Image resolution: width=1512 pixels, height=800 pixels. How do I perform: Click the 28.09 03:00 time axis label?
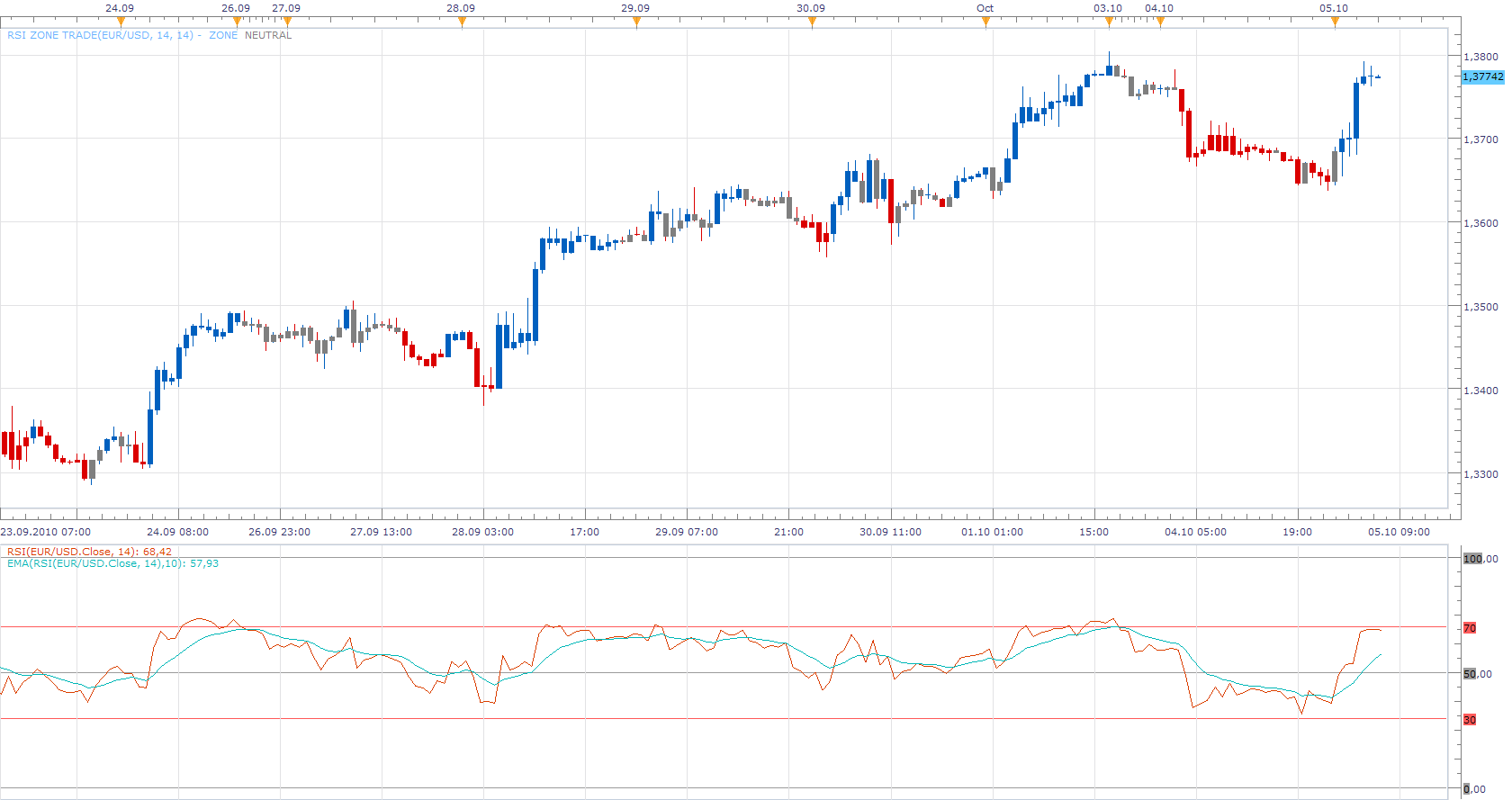(x=483, y=532)
